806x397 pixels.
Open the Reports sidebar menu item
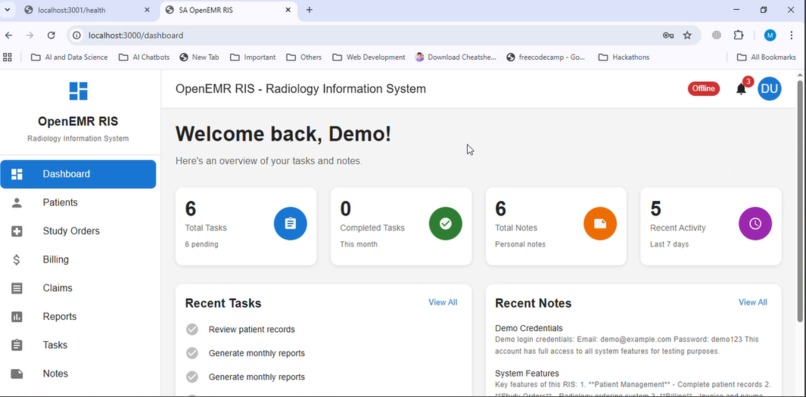[78, 317]
